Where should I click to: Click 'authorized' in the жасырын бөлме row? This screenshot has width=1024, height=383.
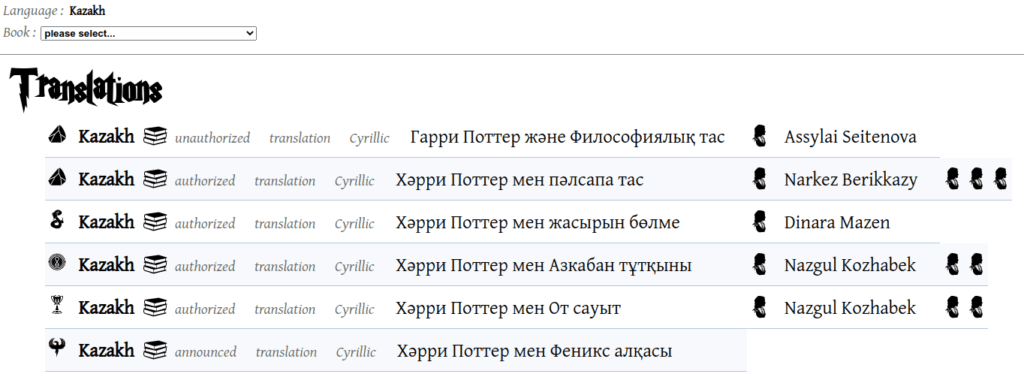coord(205,224)
